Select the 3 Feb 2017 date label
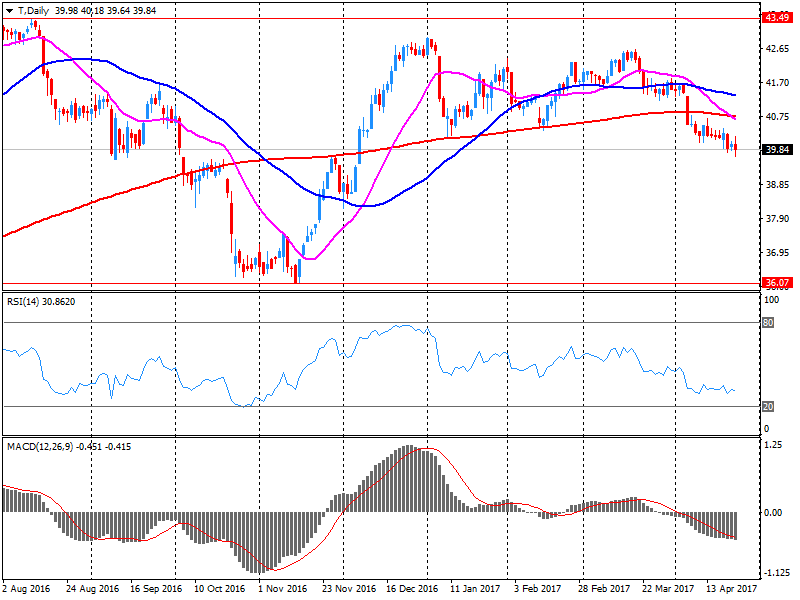The image size is (800, 600). [x=537, y=588]
